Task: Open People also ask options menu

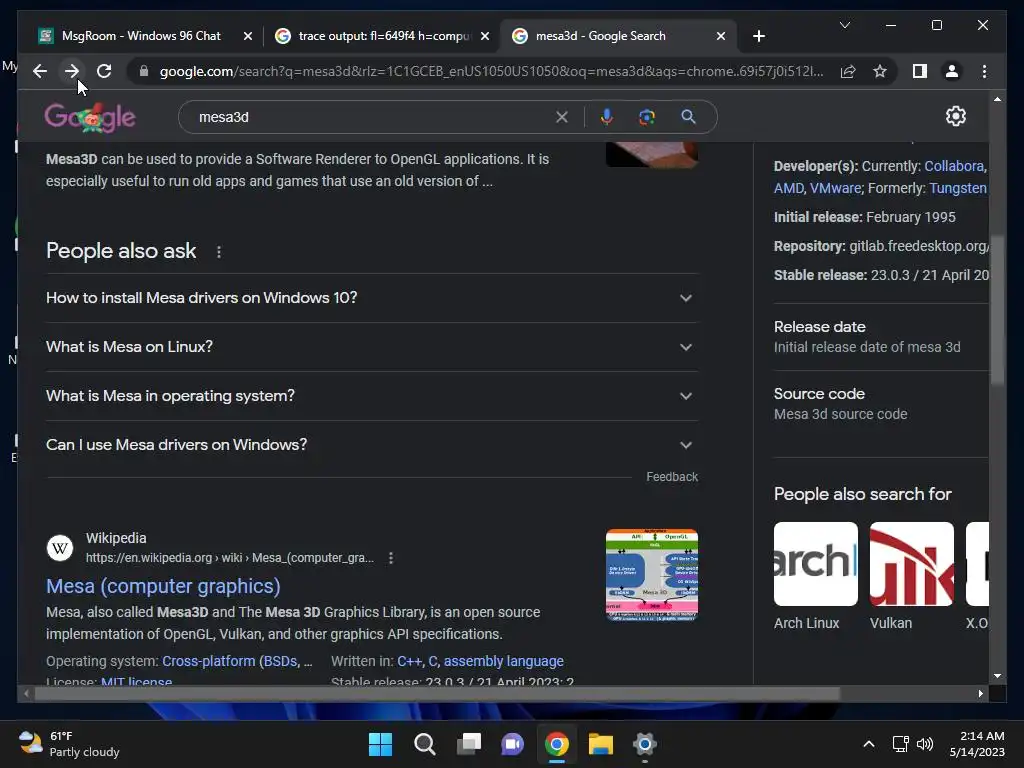Action: (219, 251)
